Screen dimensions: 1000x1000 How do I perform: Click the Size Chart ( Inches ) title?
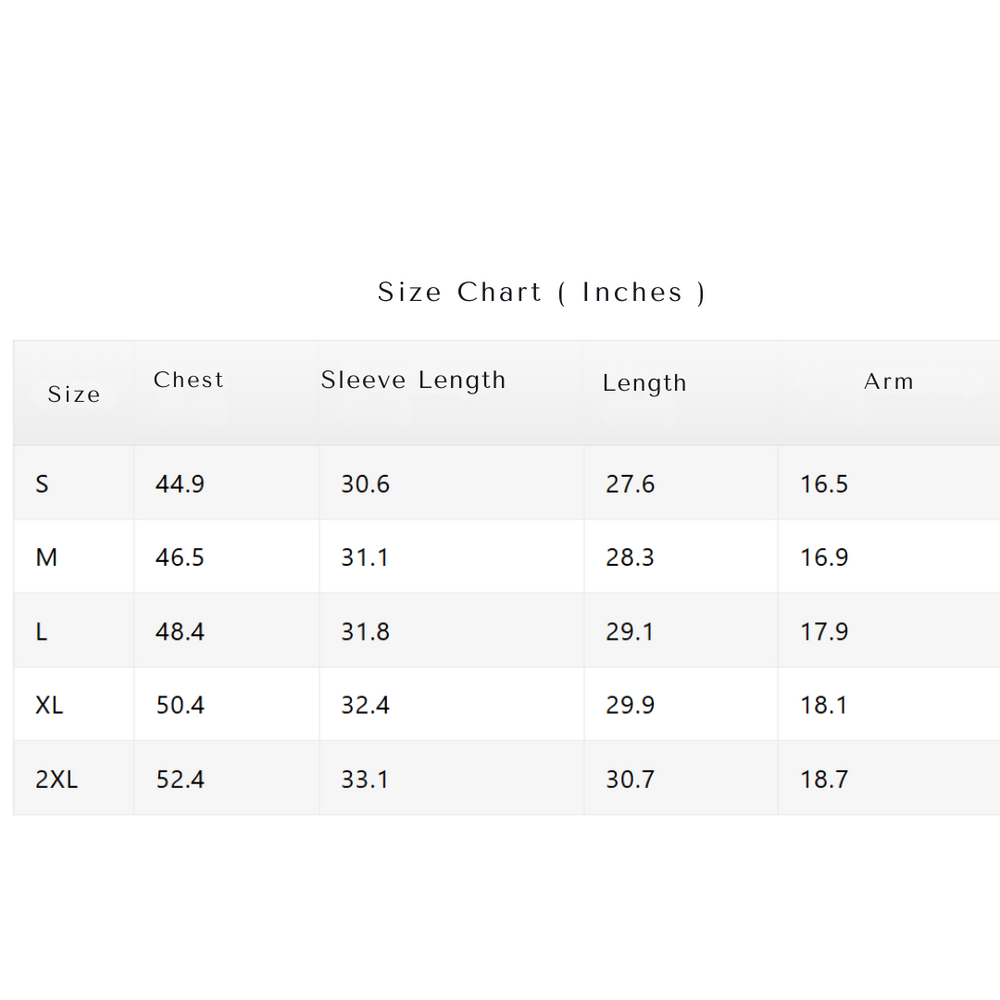[541, 292]
